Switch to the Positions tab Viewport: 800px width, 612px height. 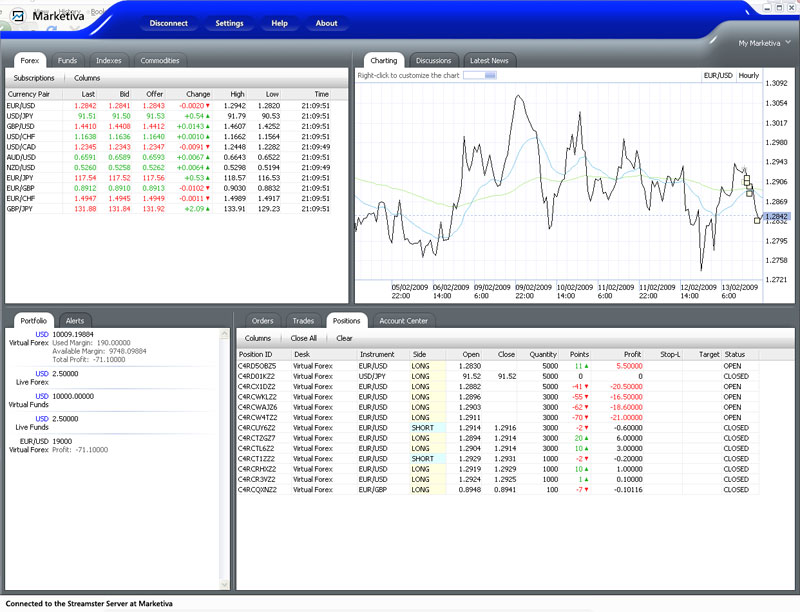point(346,320)
